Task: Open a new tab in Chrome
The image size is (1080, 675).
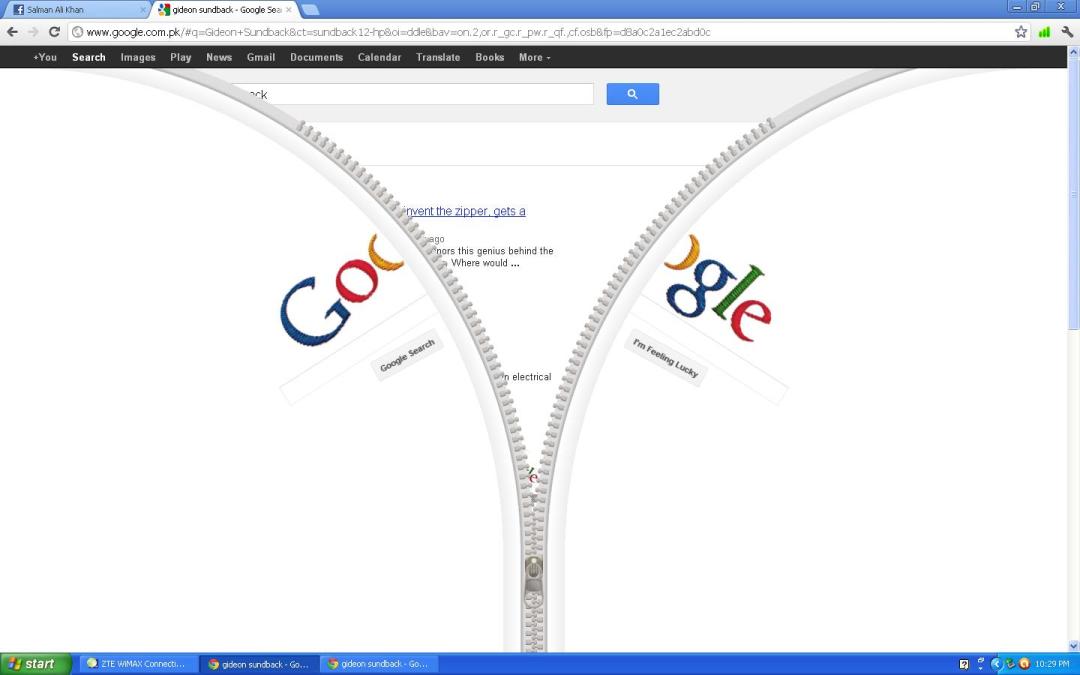Action: (x=310, y=10)
